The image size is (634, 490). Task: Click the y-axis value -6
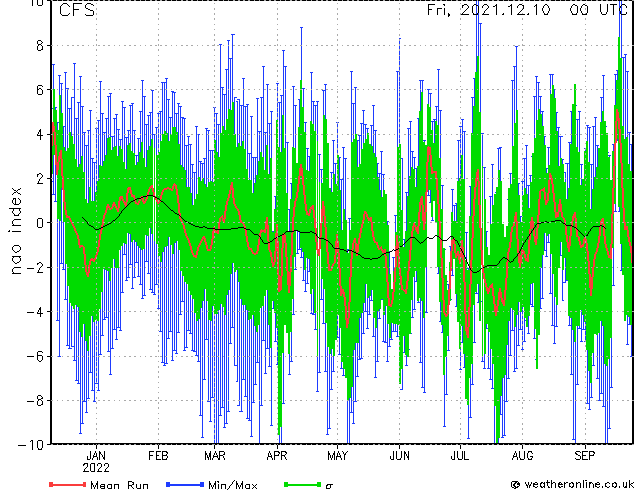pos(35,356)
